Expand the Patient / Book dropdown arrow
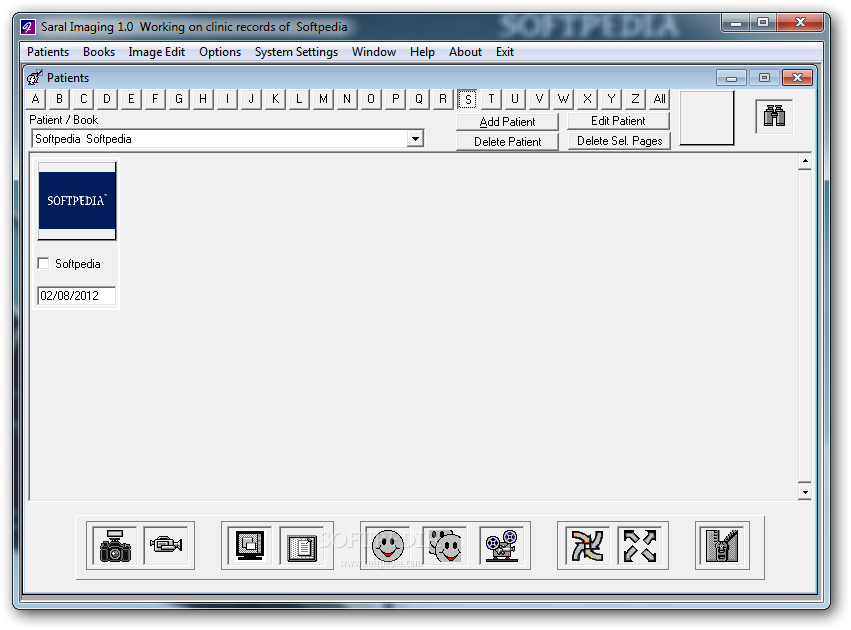Screen dimensions: 851x630 pos(415,139)
